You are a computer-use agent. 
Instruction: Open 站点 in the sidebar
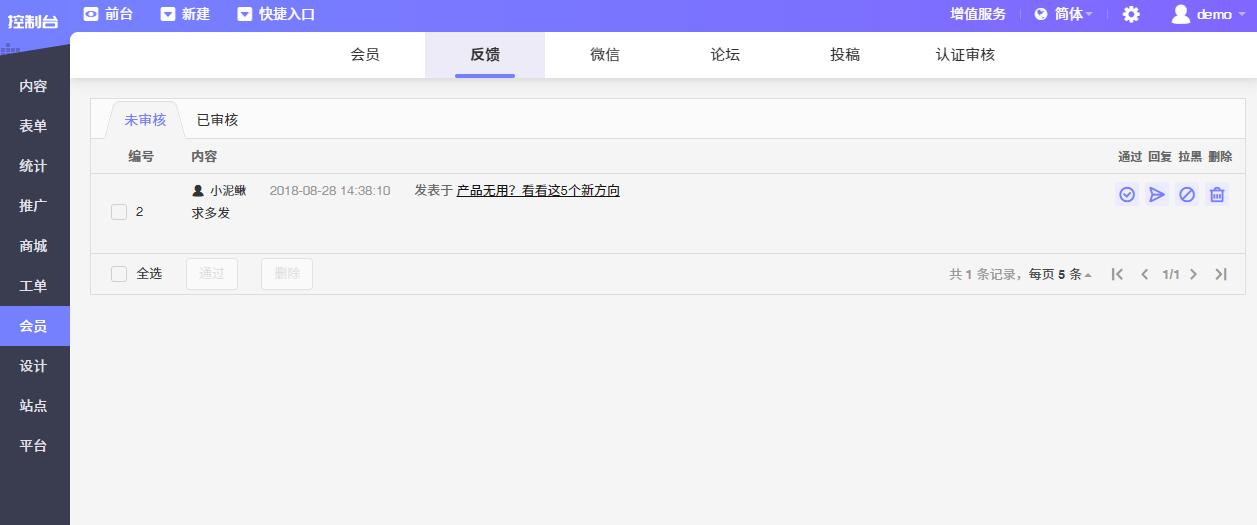tap(34, 406)
